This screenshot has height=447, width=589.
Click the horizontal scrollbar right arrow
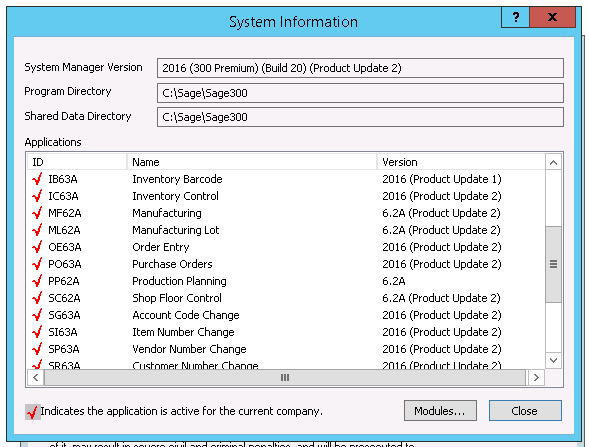[x=536, y=378]
